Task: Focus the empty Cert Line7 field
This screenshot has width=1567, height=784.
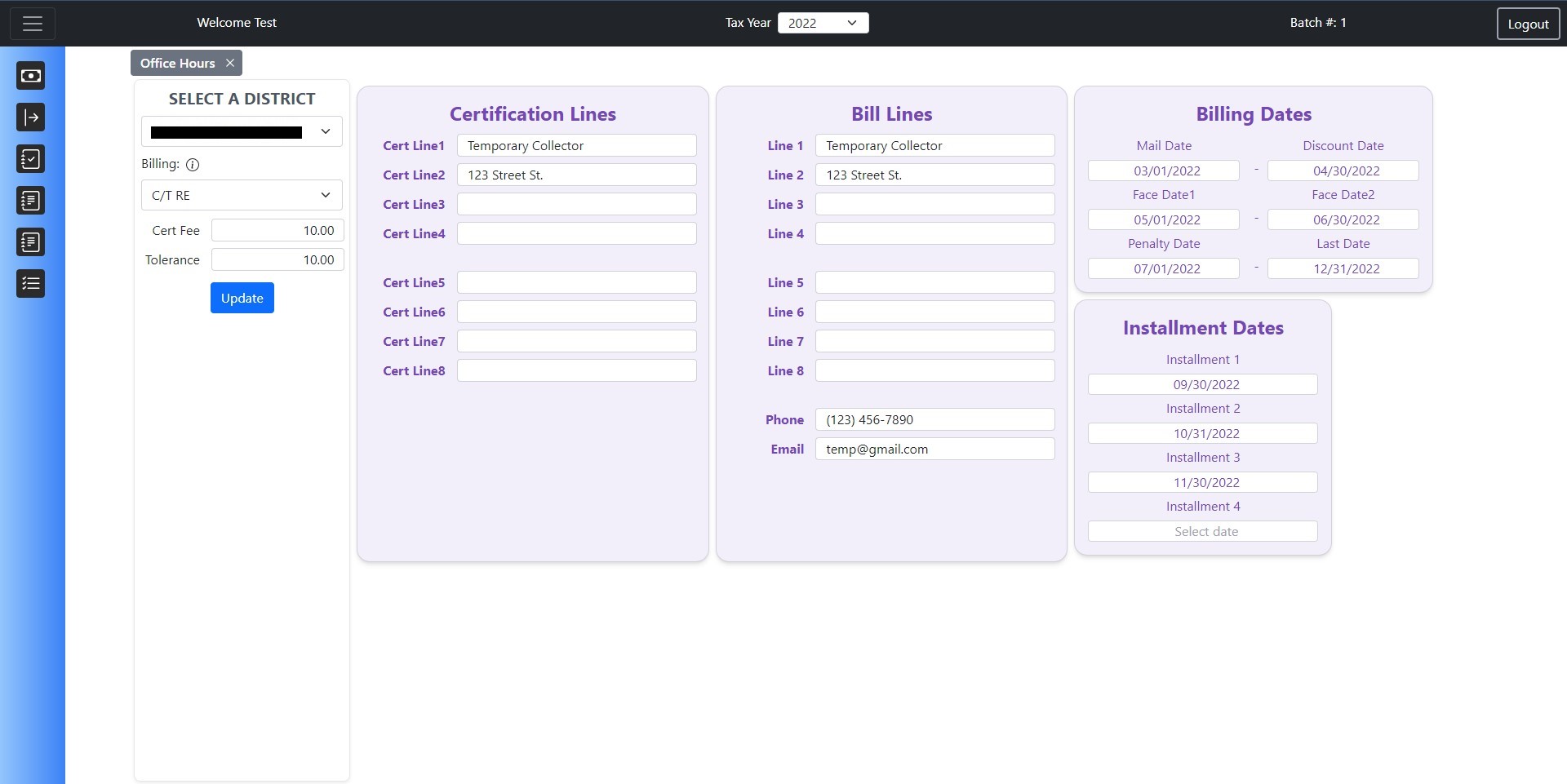Action: [577, 341]
